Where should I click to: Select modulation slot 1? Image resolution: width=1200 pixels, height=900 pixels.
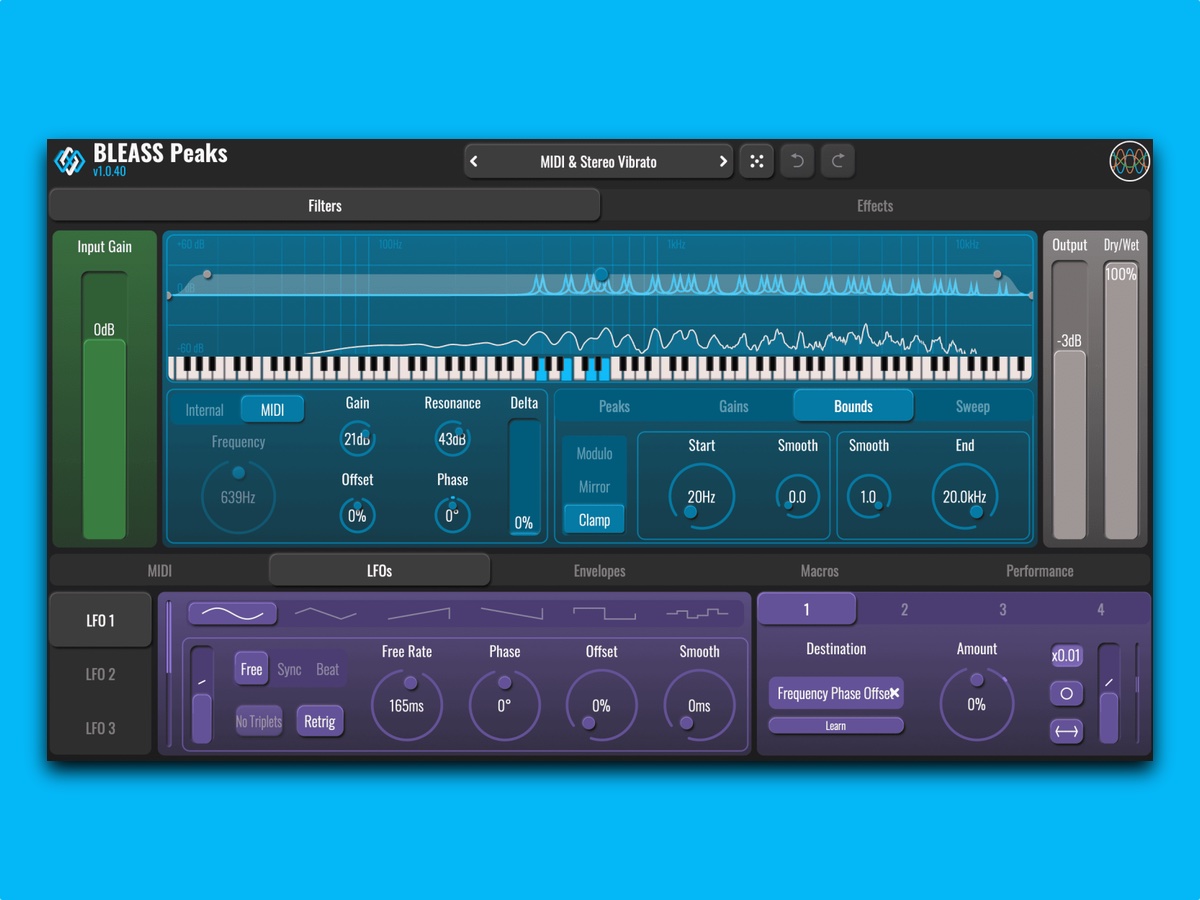pos(807,609)
